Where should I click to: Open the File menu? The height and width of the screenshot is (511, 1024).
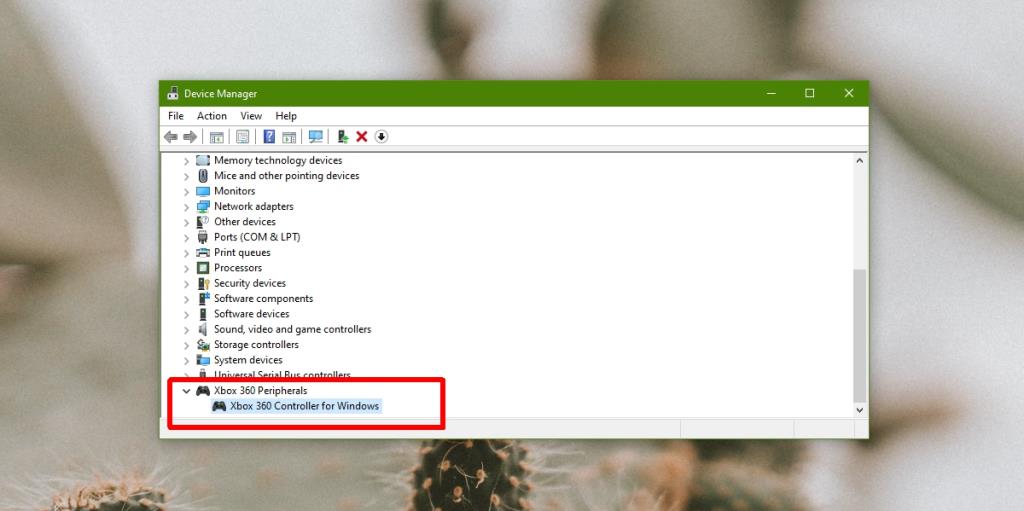click(176, 116)
